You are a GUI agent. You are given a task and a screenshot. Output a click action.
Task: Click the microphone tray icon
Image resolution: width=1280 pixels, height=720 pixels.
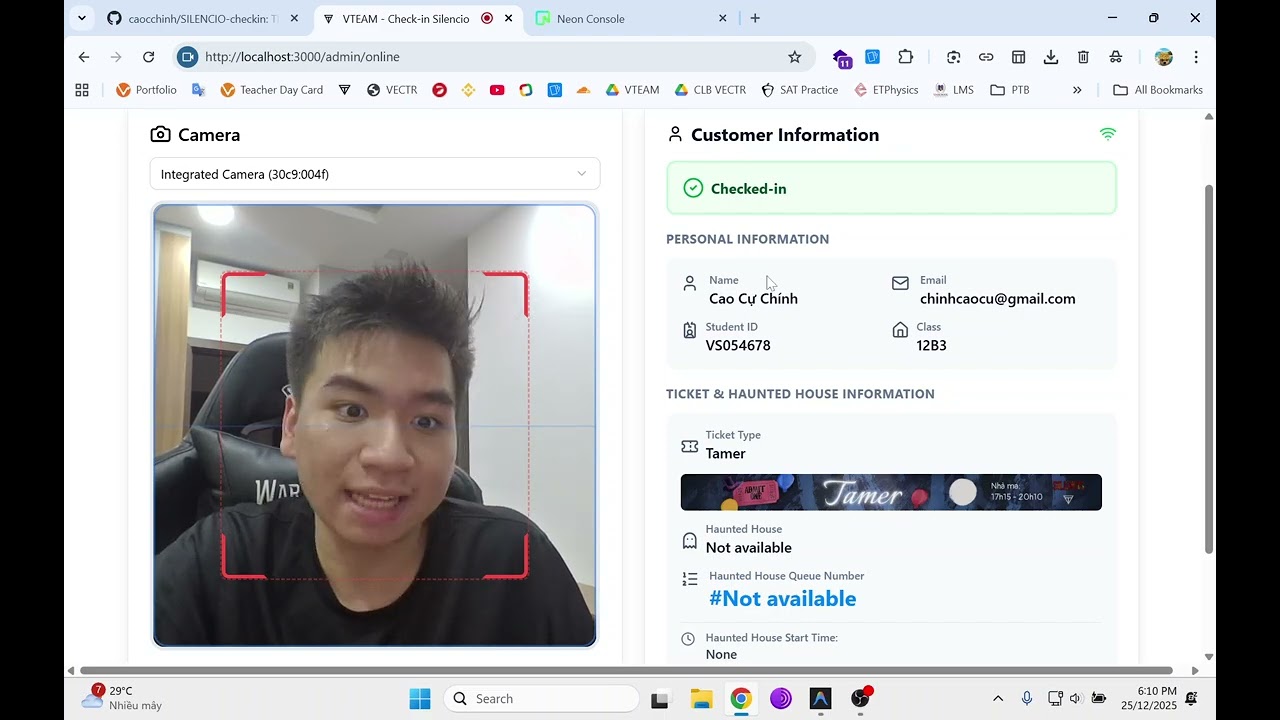[1026, 698]
